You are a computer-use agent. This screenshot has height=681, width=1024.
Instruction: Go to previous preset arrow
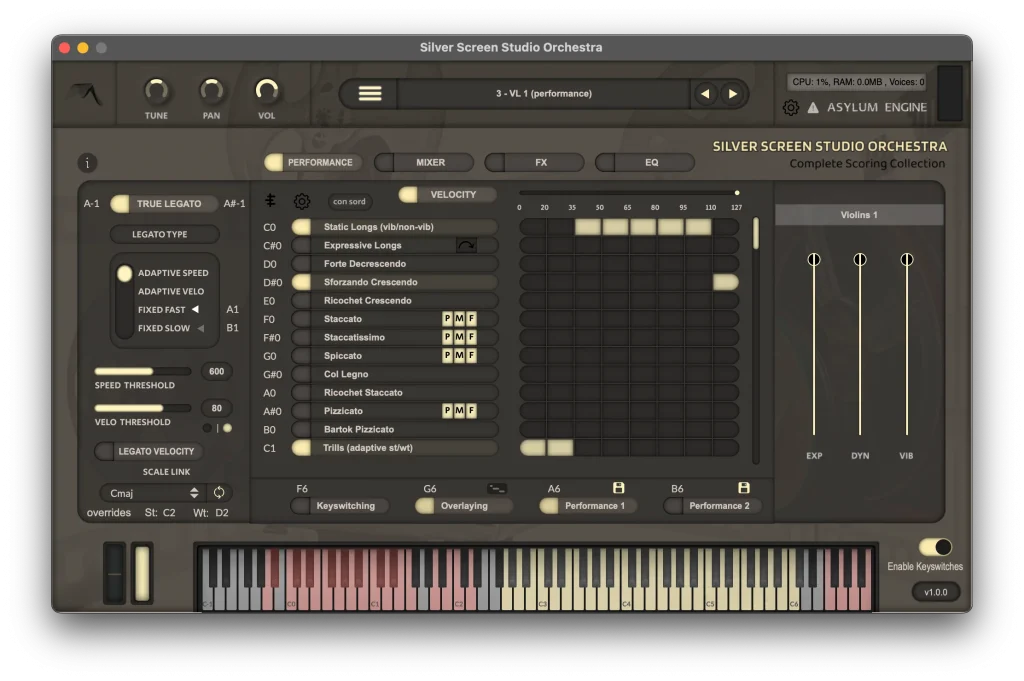(705, 93)
